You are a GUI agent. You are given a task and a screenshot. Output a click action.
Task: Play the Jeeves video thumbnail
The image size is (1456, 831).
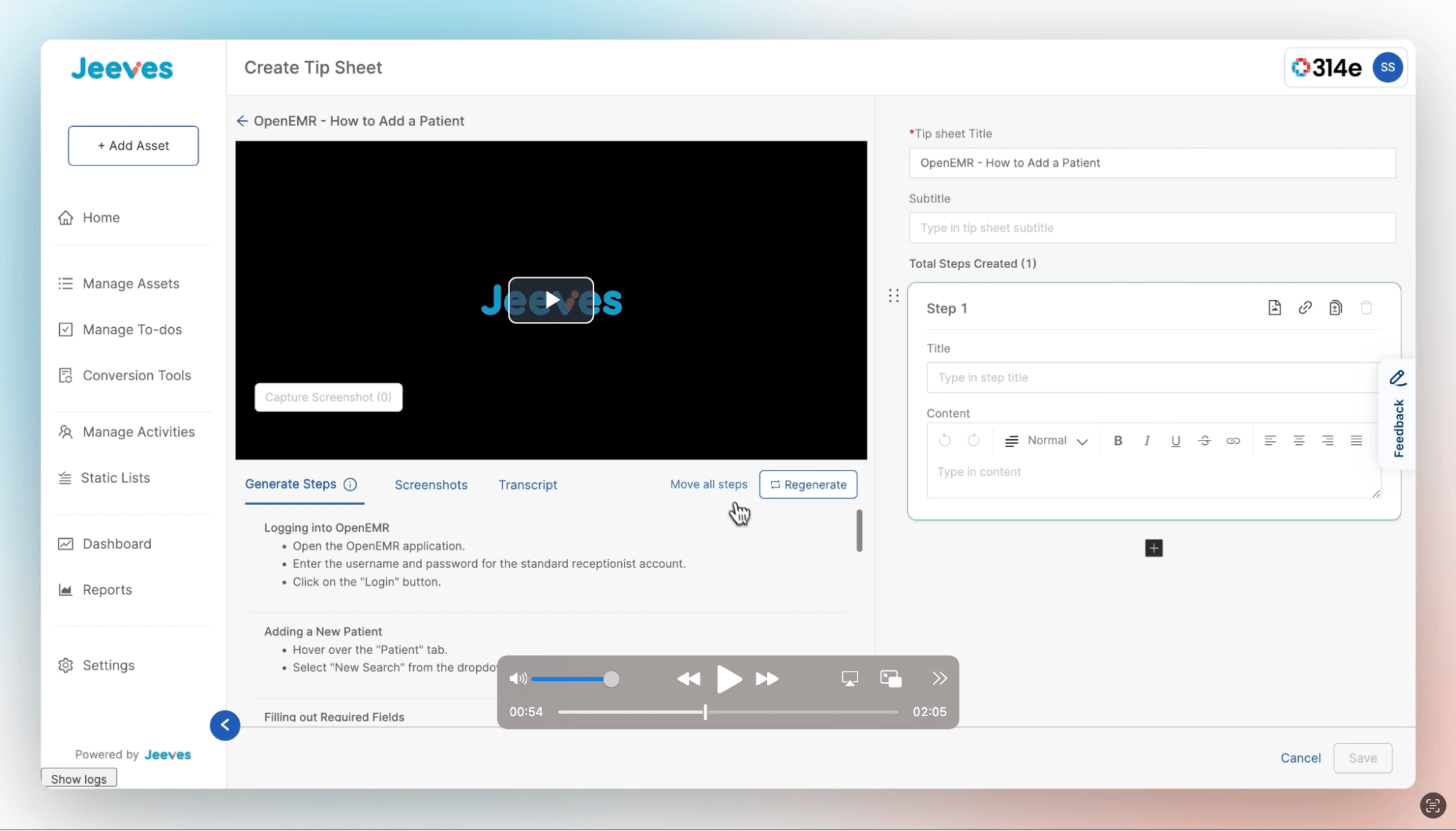click(551, 300)
